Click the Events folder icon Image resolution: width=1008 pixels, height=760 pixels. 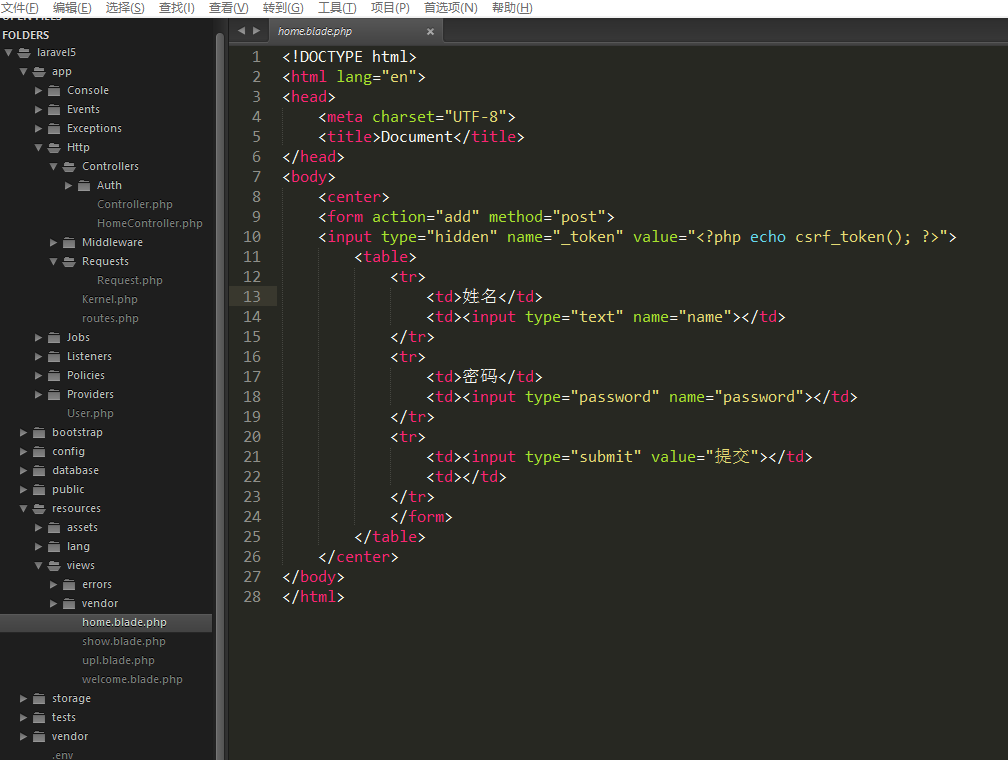click(54, 109)
